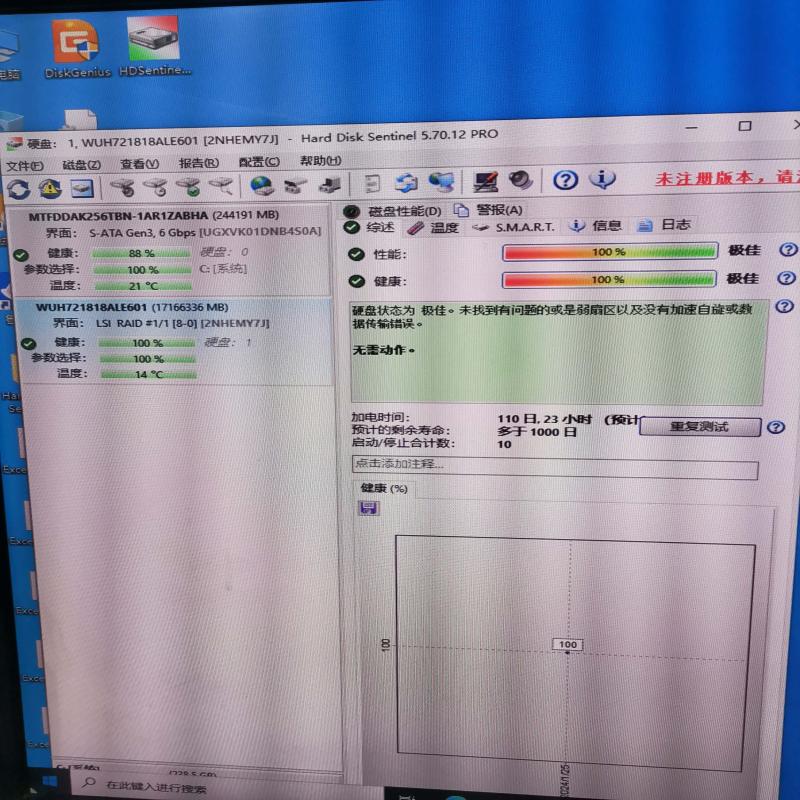The height and width of the screenshot is (800, 800).
Task: Click the 'S-ATA Gen3, 6 Gbps' interface text
Action: [142, 233]
